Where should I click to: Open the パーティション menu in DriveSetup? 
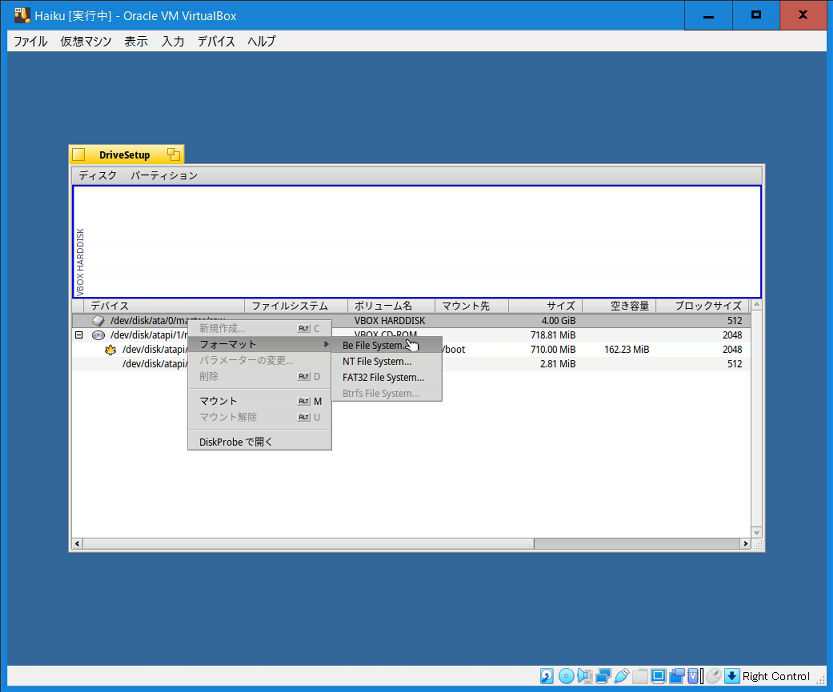pos(164,175)
